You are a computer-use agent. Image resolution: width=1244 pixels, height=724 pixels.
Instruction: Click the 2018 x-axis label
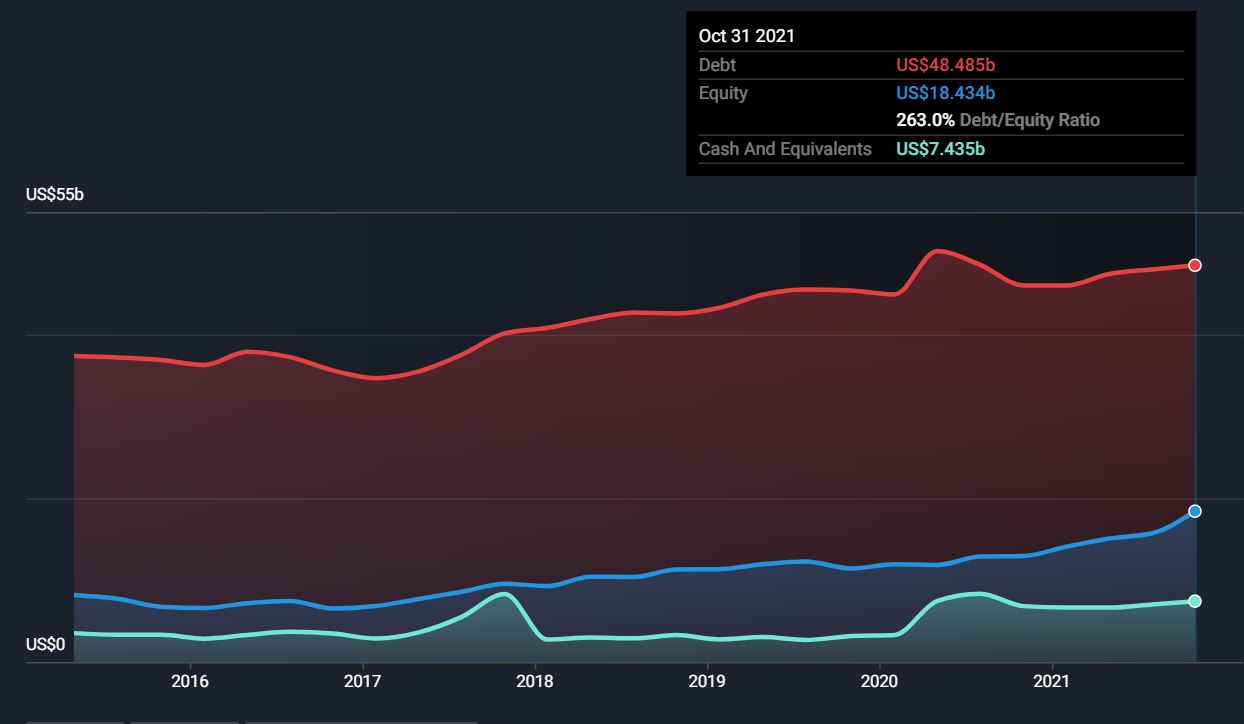point(535,681)
